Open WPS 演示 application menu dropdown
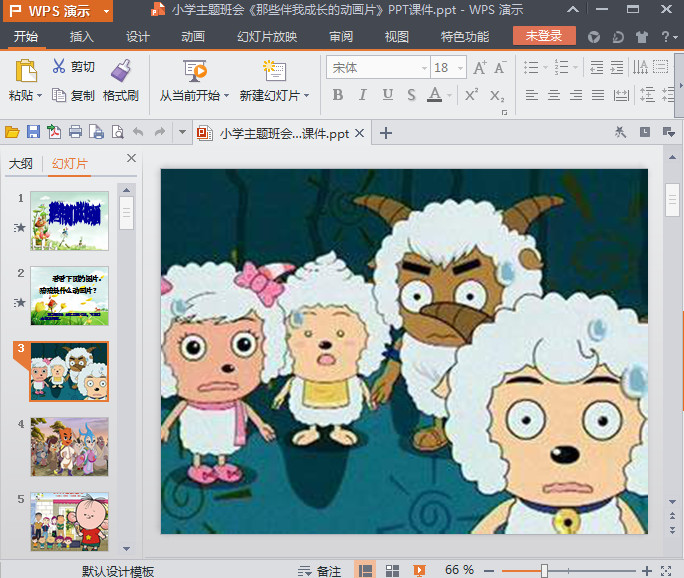The height and width of the screenshot is (578, 684). click(106, 11)
